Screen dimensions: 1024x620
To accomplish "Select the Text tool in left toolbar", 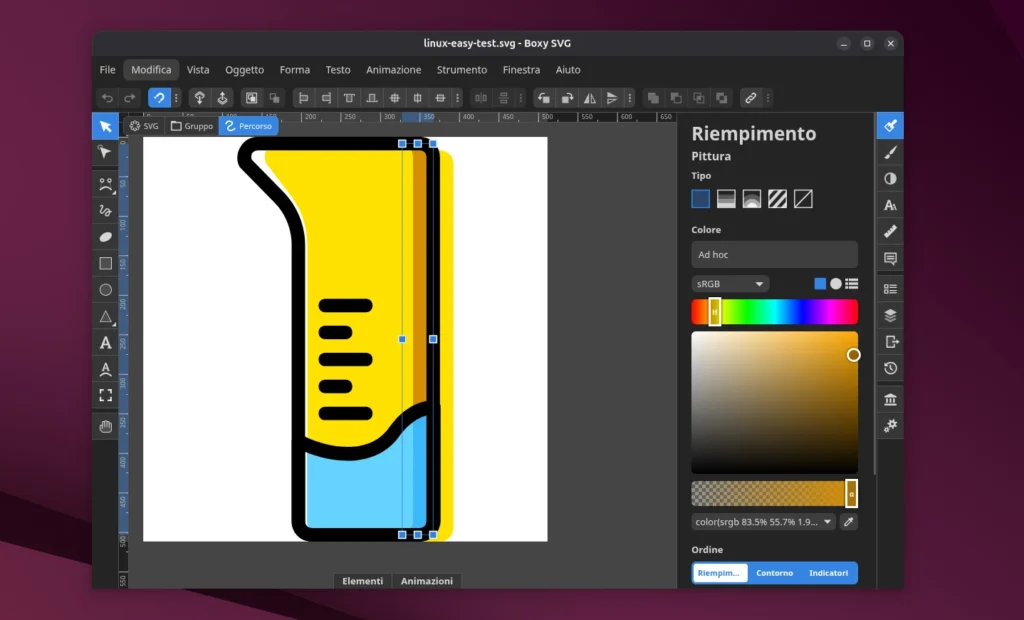I will (x=105, y=343).
